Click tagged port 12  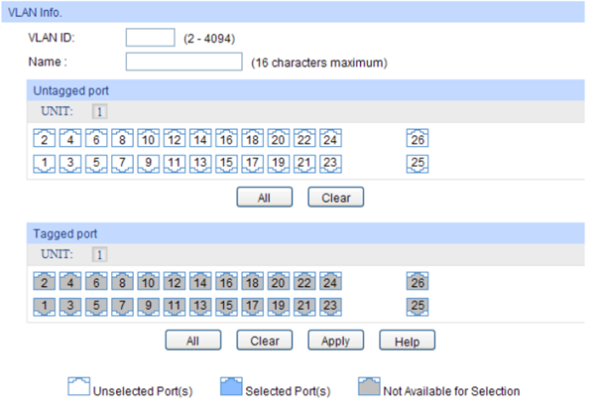pos(174,283)
